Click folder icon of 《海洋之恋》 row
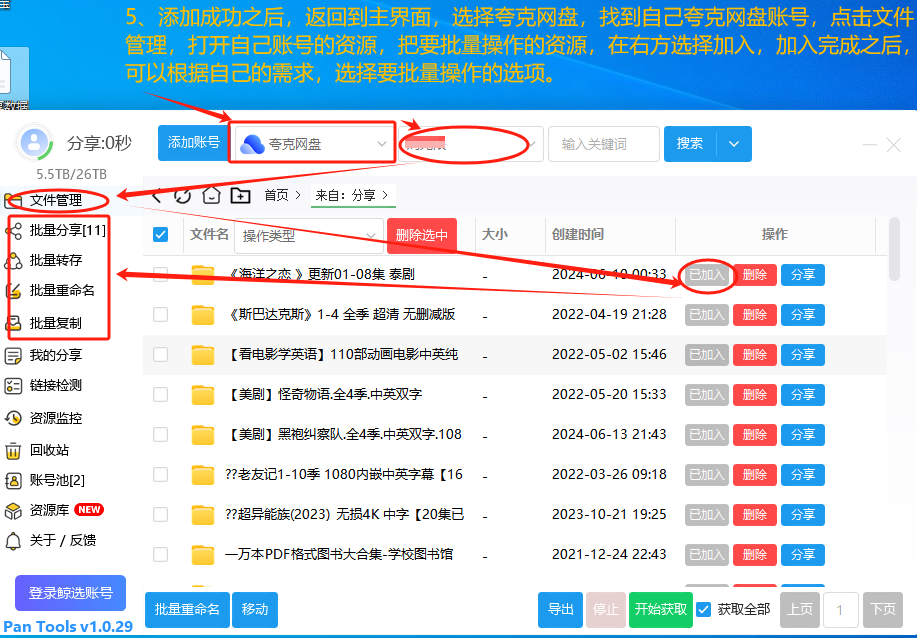This screenshot has width=917, height=638. (x=203, y=275)
